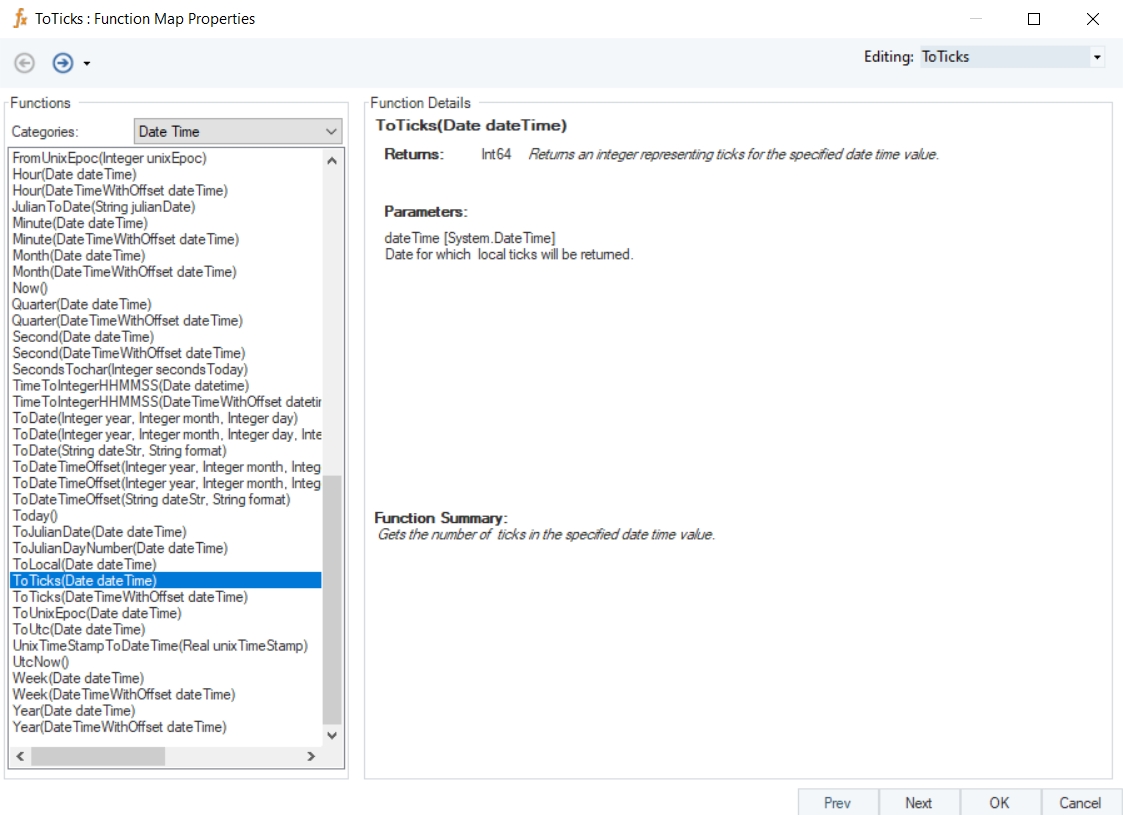
Task: Click the Next button
Action: [918, 802]
